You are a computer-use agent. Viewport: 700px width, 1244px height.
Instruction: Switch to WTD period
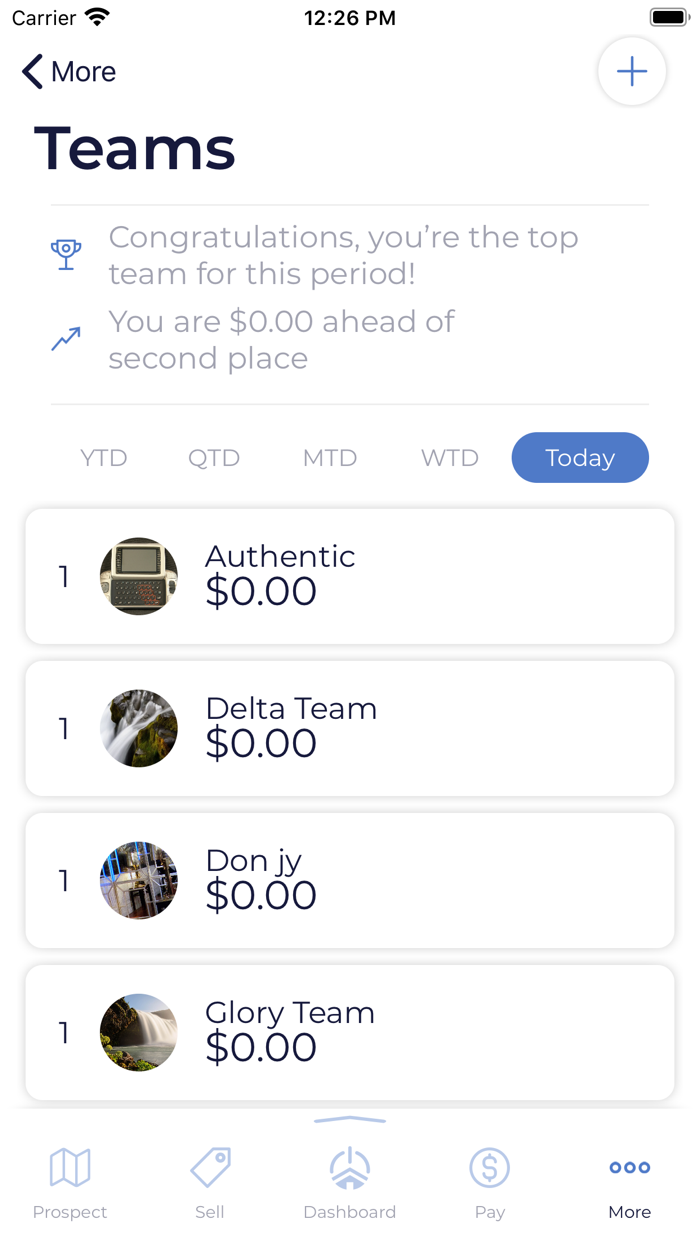pos(450,458)
